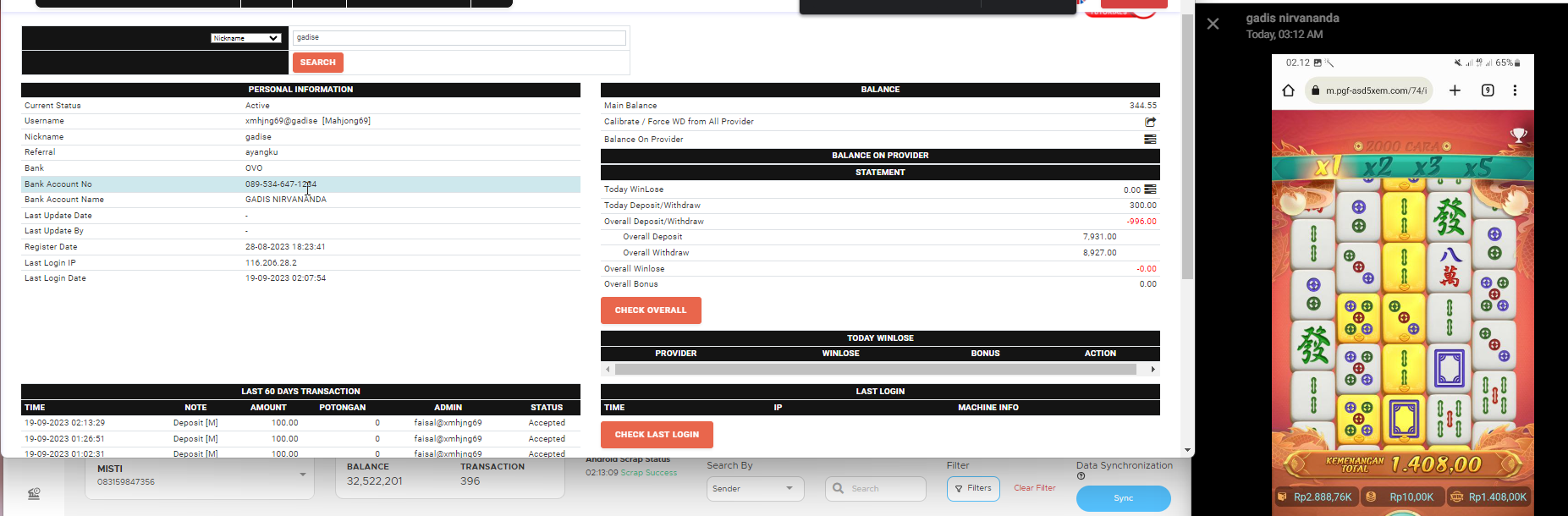Click the Last Login Date 19-09-2023 02:07:54

(x=285, y=278)
